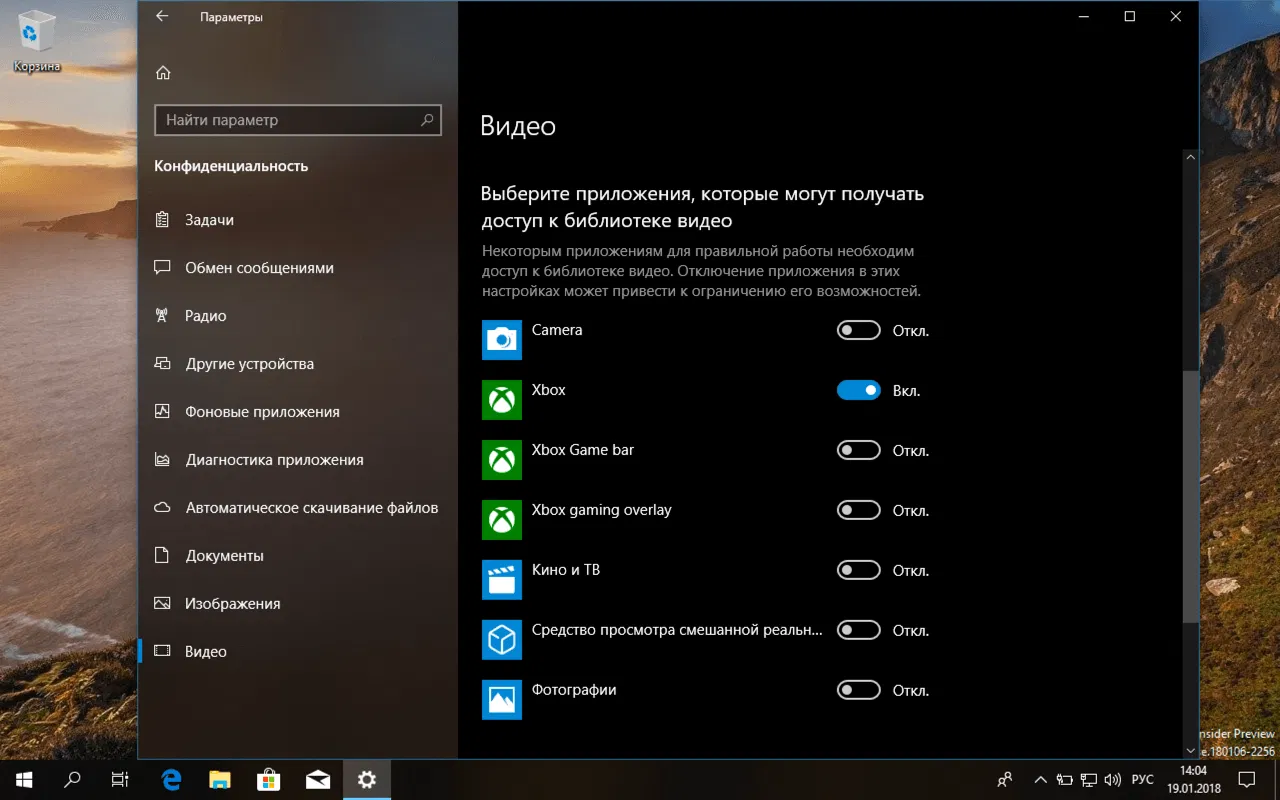Turn on video access for Фотографии
Screen dimensions: 1280x800
click(x=858, y=690)
